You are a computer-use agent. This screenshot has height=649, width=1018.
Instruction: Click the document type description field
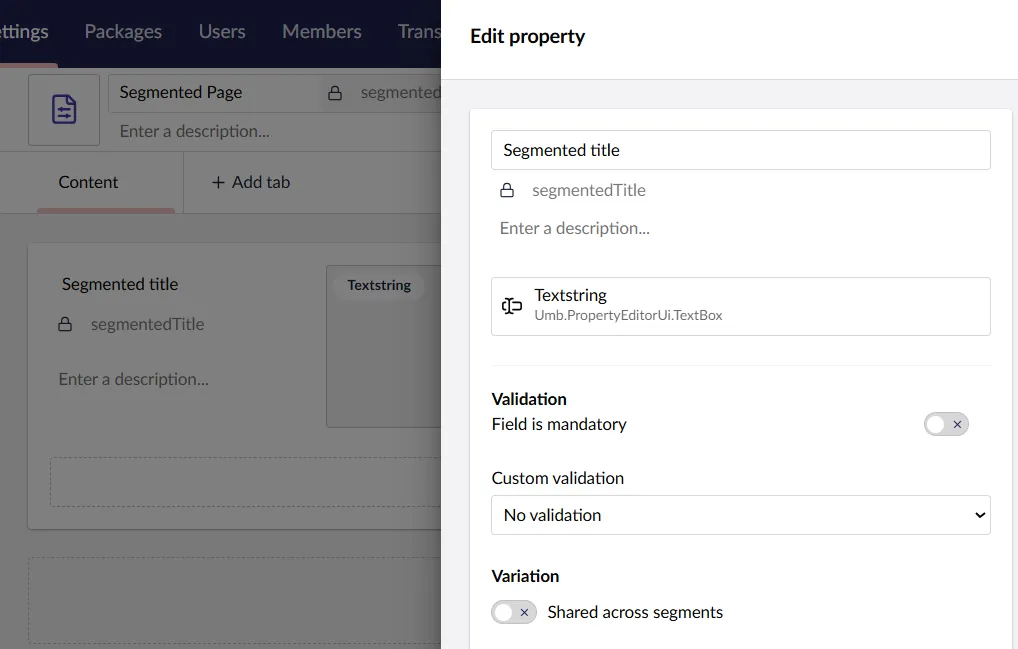[270, 131]
